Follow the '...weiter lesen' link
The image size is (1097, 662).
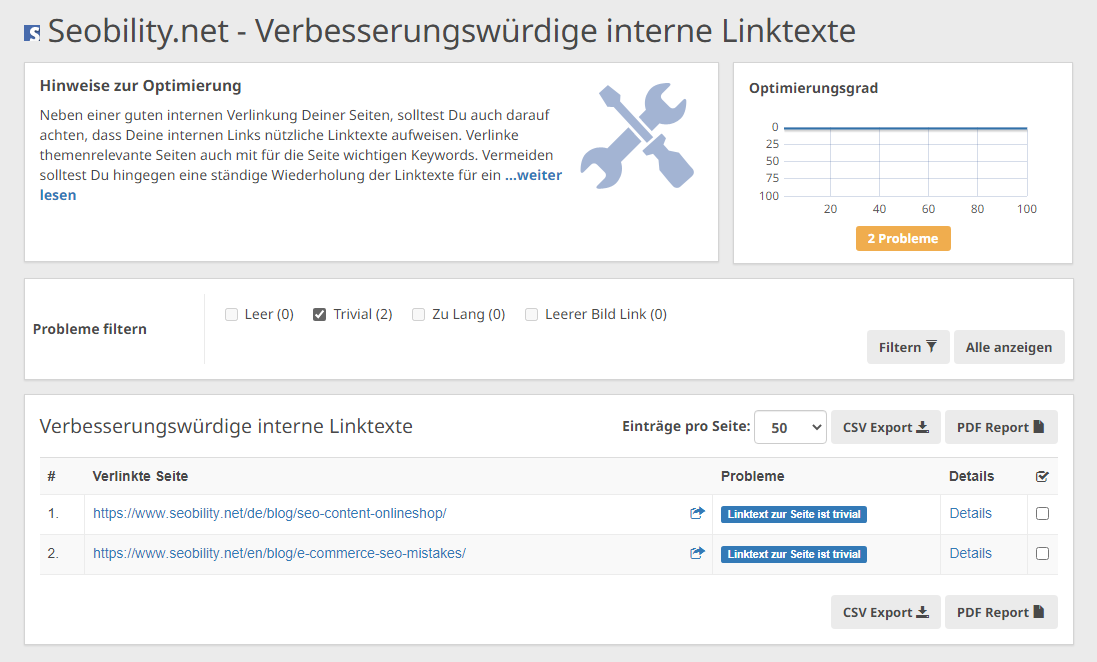click(534, 175)
